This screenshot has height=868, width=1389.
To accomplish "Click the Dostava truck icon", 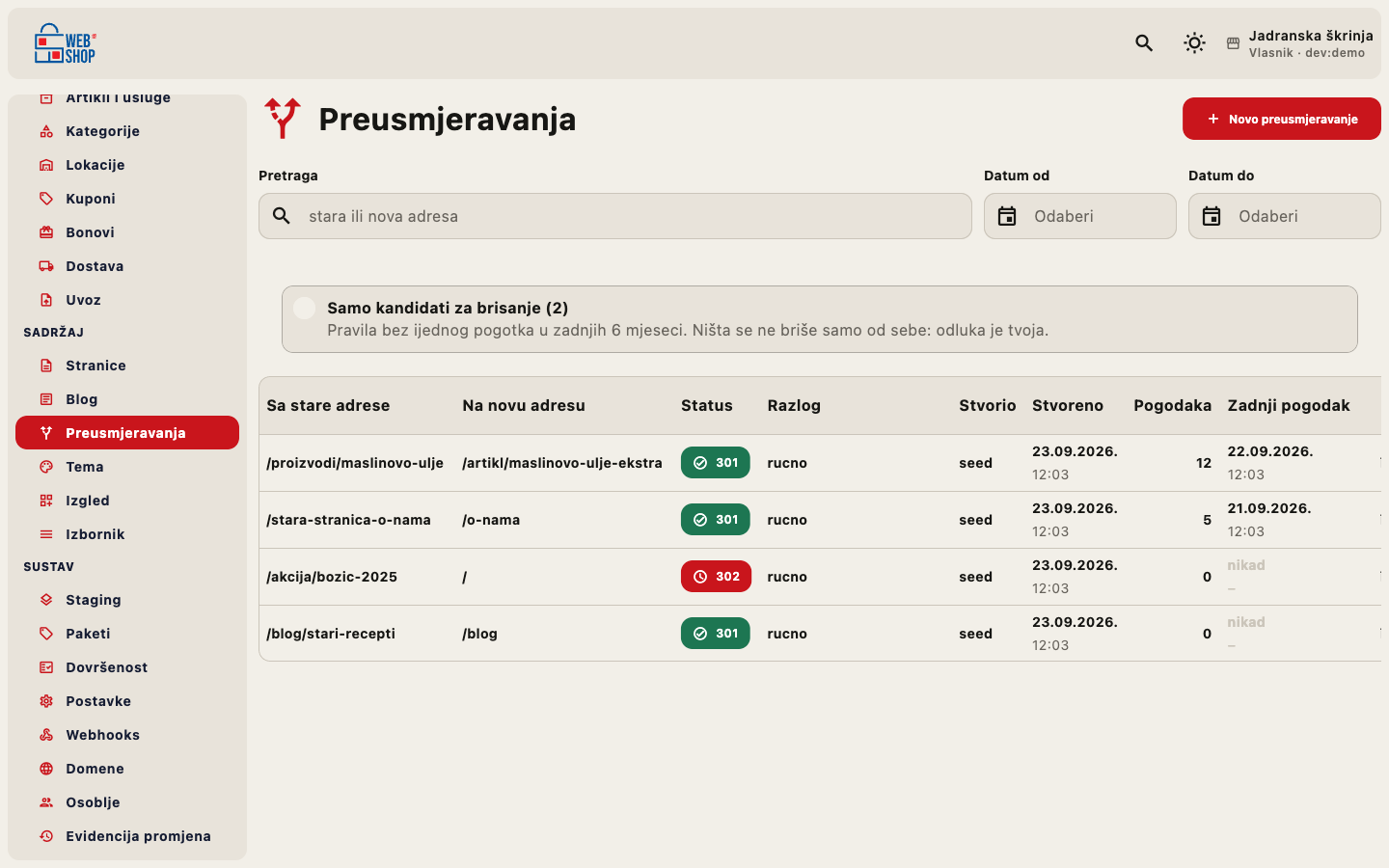I will (46, 266).
